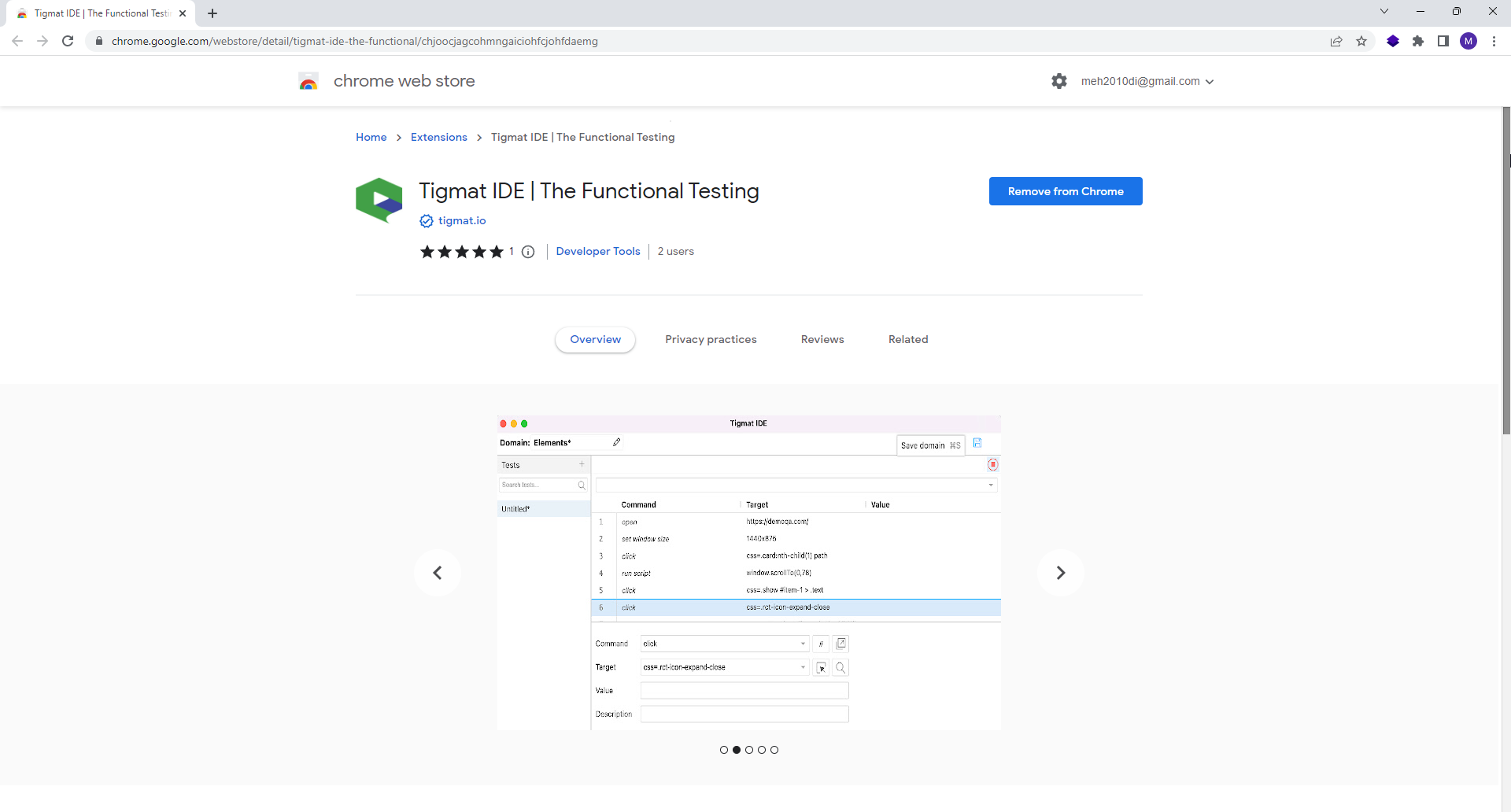Image resolution: width=1511 pixels, height=812 pixels.
Task: Select first carousel dot
Action: point(724,750)
